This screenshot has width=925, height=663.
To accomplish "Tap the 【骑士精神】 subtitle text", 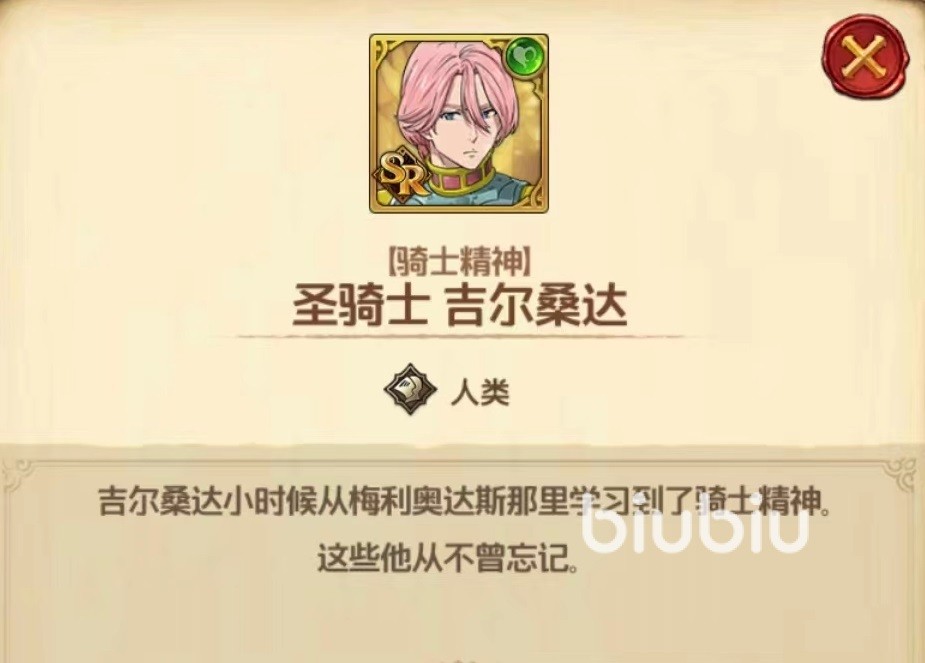I will point(459,261).
